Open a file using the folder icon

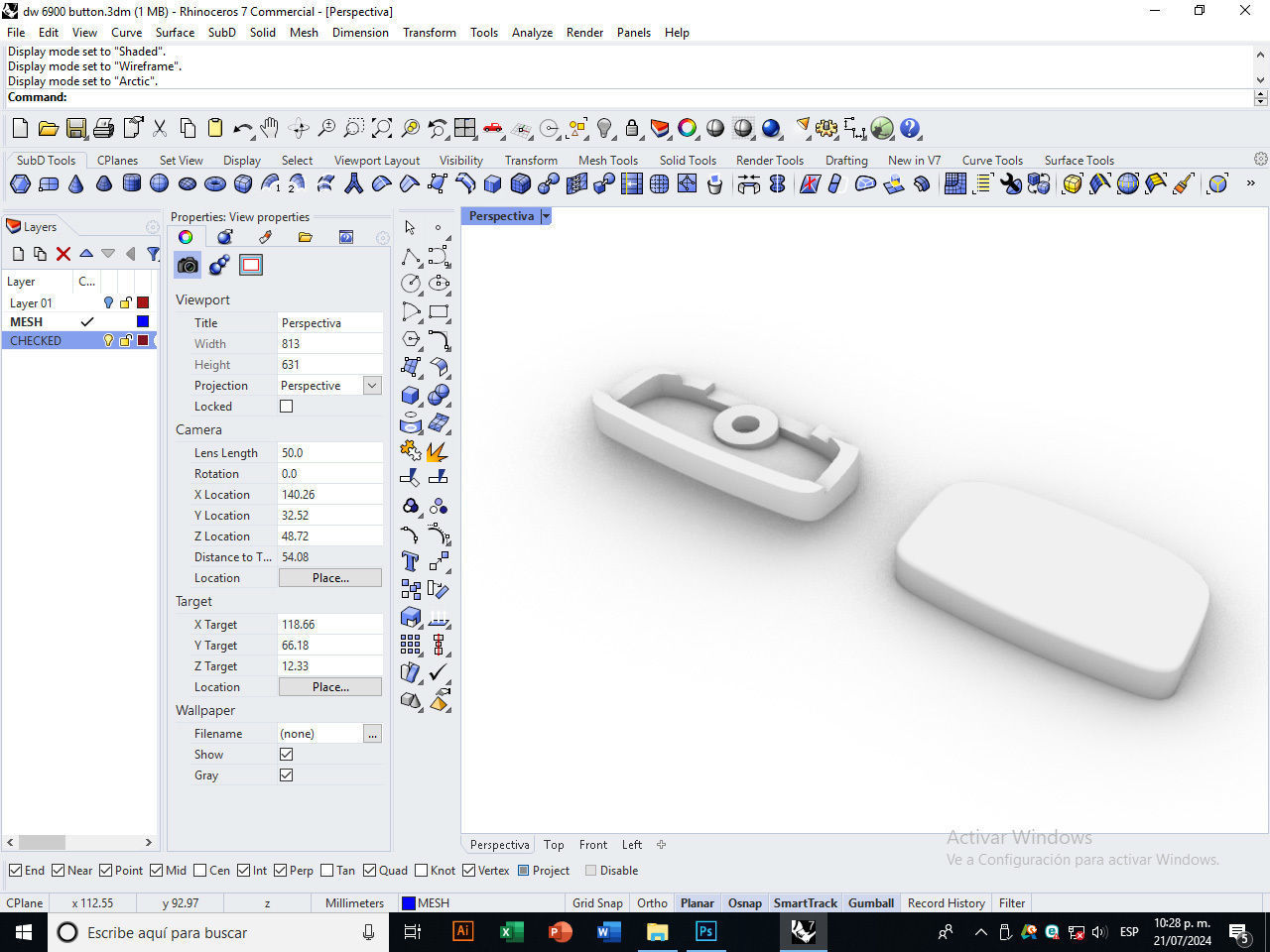(48, 128)
